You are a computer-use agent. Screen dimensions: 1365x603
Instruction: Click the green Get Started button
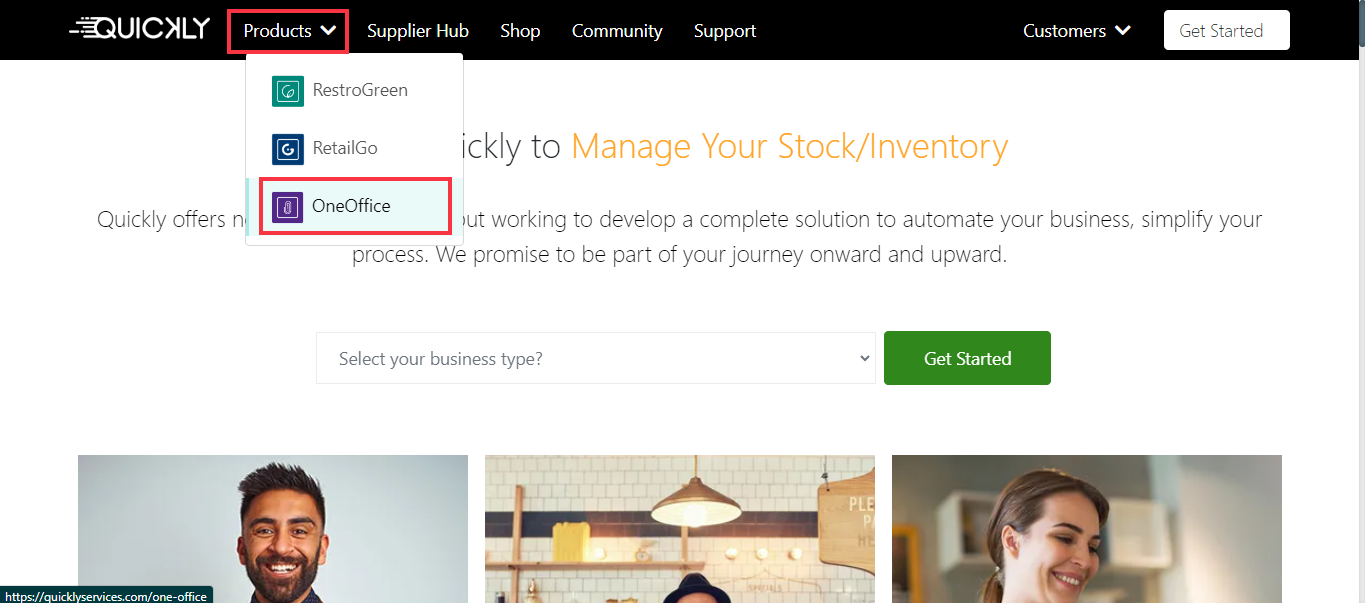pyautogui.click(x=967, y=358)
